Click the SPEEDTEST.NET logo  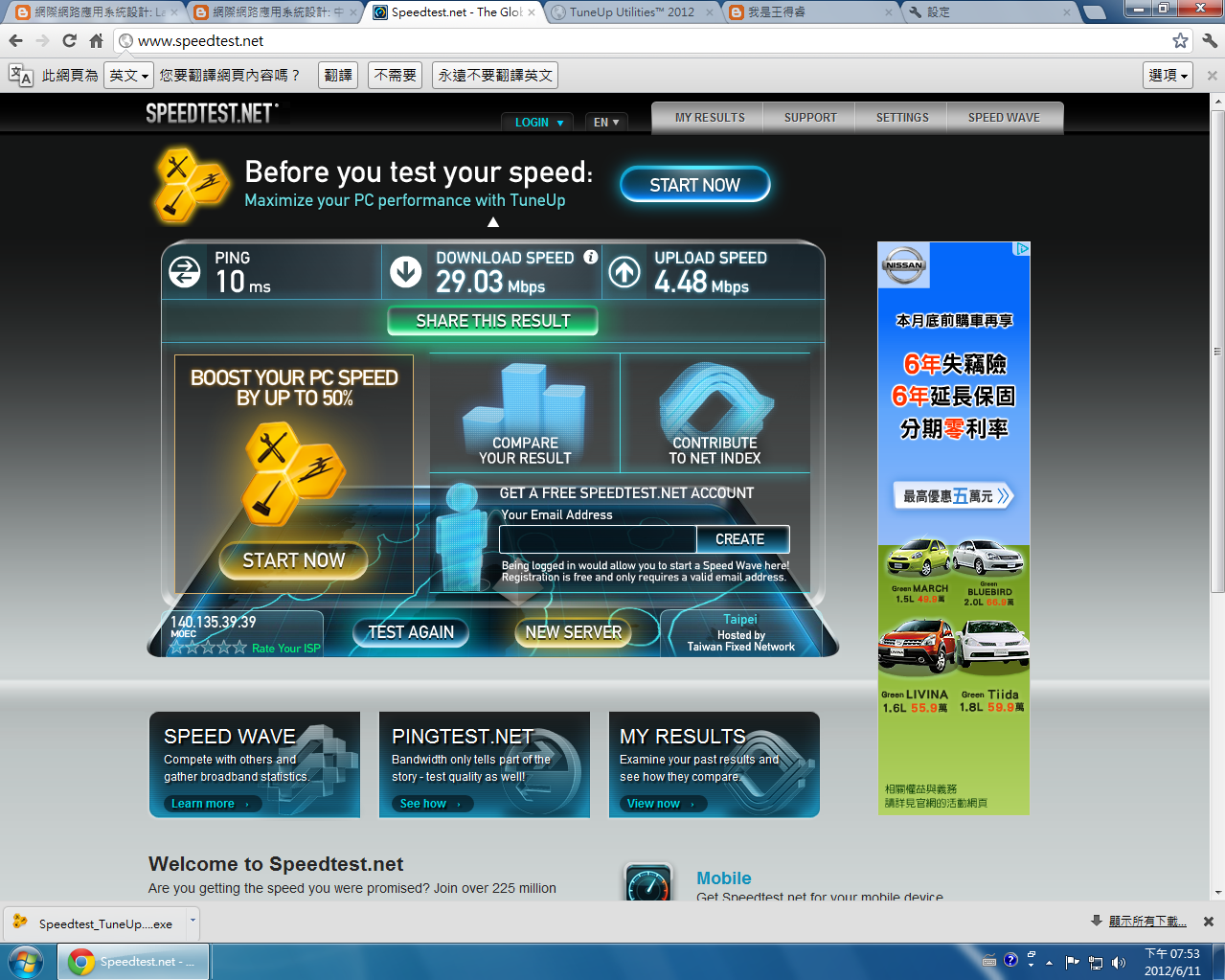[x=212, y=114]
